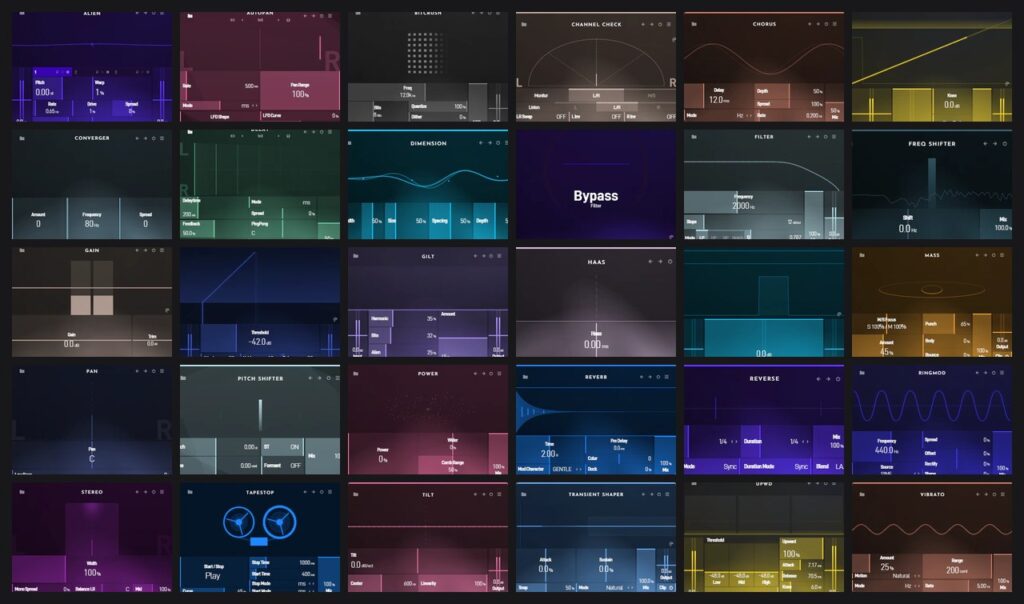Click the Chorus Delay 12.0 ms slider

[x=719, y=96]
